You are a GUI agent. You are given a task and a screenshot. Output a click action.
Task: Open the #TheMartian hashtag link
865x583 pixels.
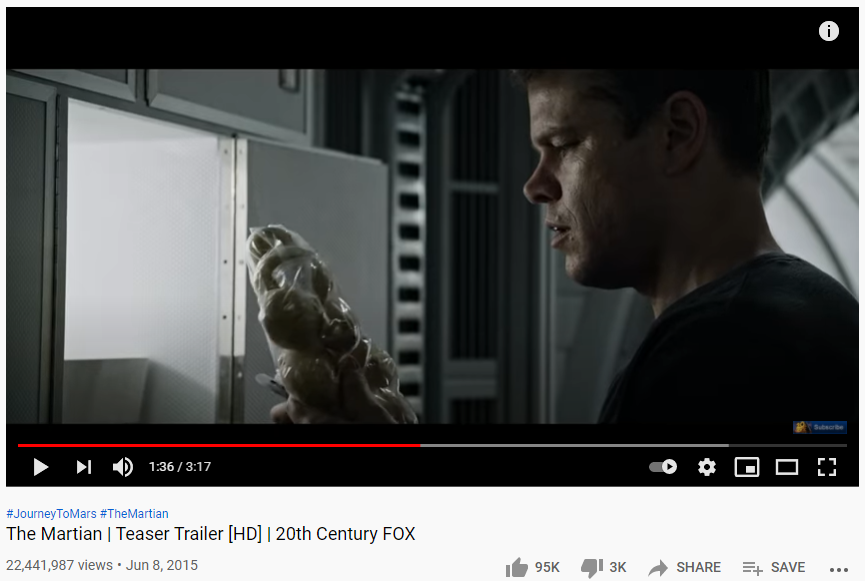(134, 514)
